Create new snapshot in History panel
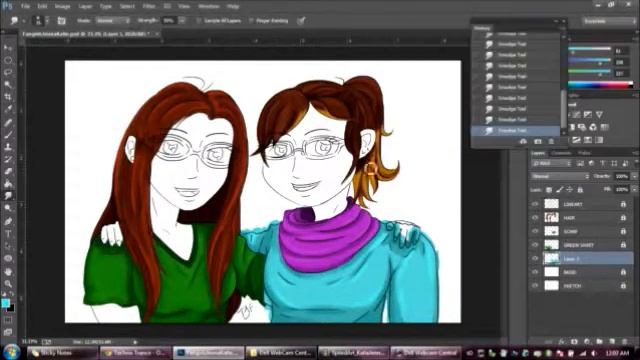The image size is (640, 360). pos(538,141)
